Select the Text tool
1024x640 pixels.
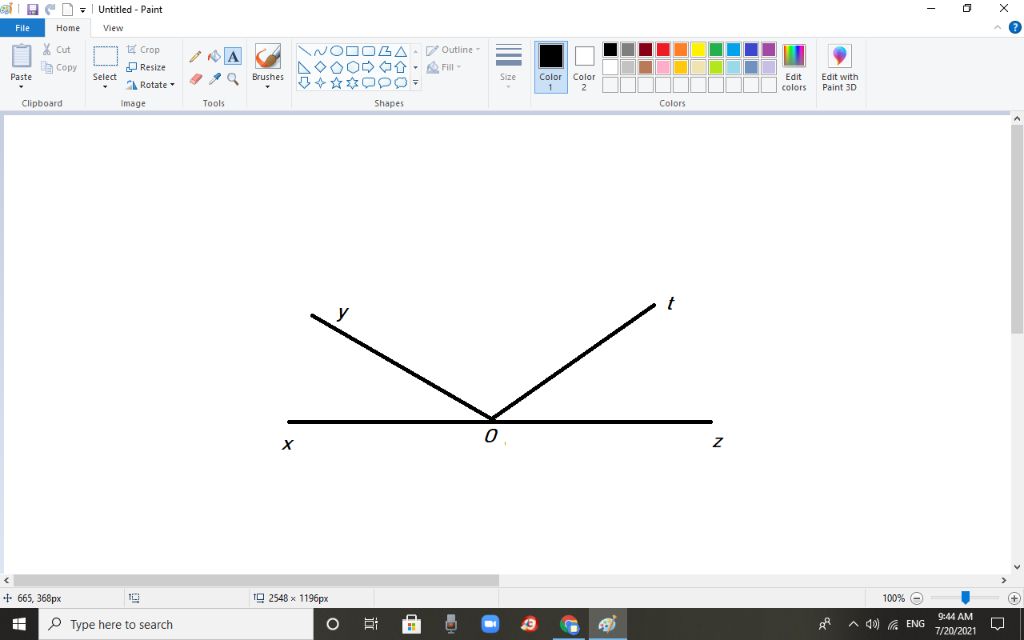(x=233, y=57)
